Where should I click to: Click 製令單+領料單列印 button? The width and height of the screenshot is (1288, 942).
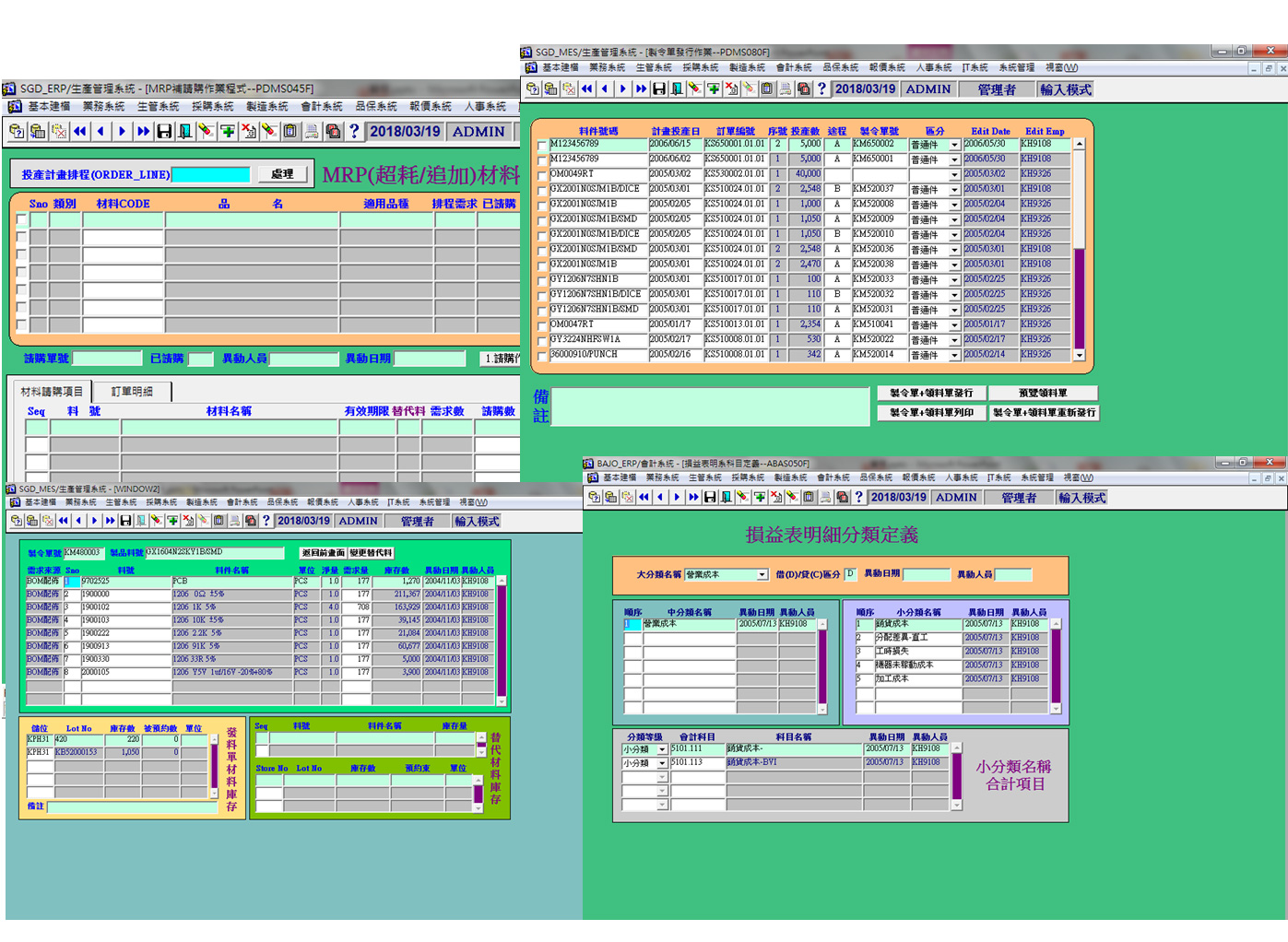click(930, 413)
